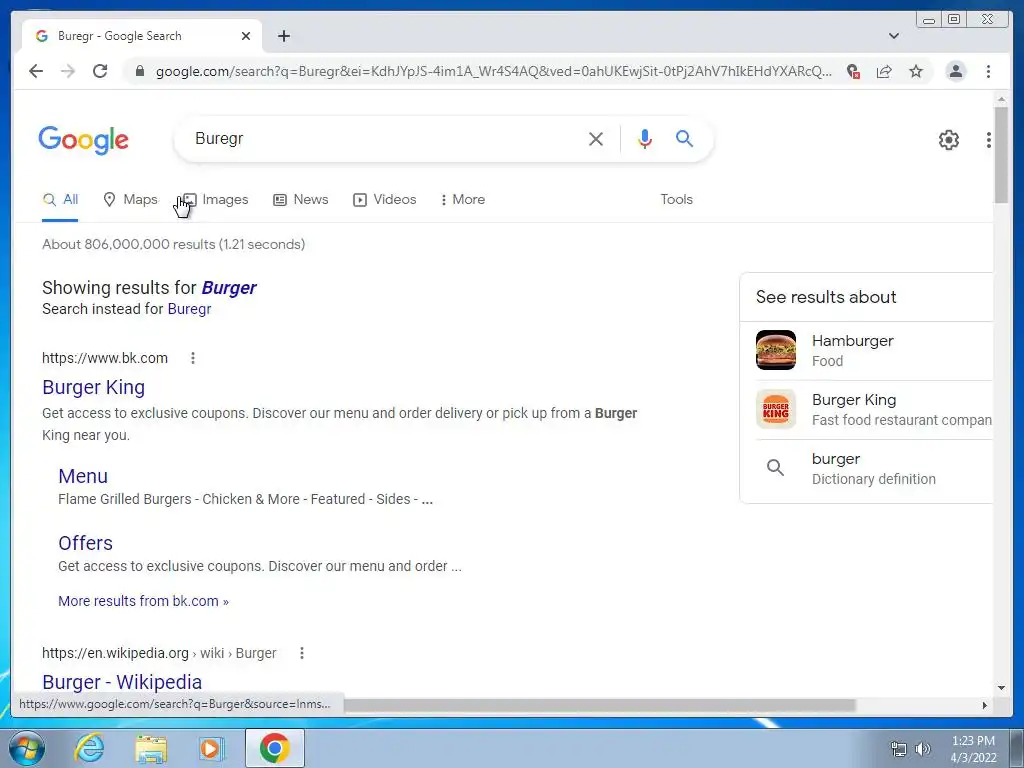Click the https://www.bk.com URL text

105,358
